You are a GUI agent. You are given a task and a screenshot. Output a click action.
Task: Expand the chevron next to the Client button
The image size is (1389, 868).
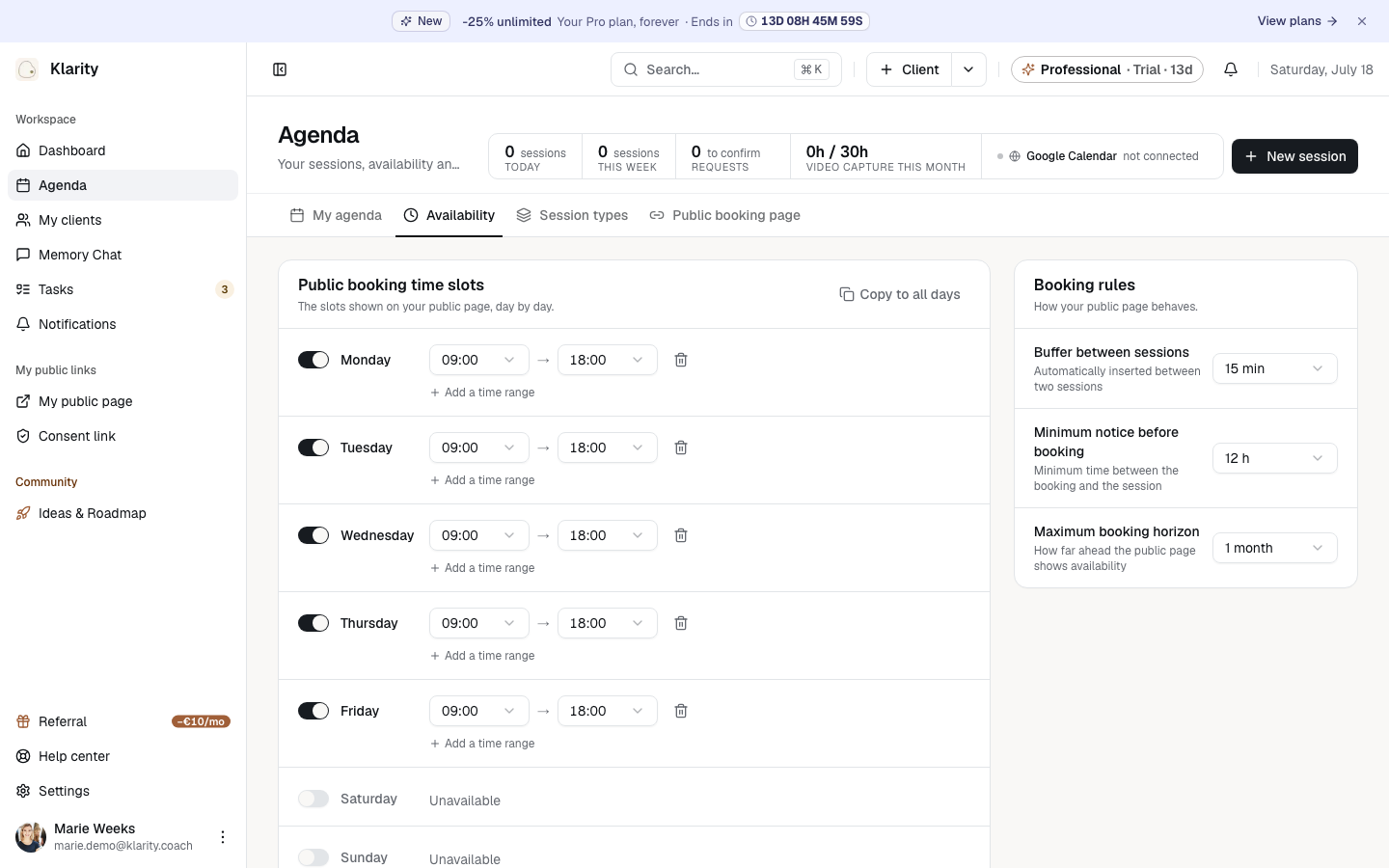[x=968, y=69]
